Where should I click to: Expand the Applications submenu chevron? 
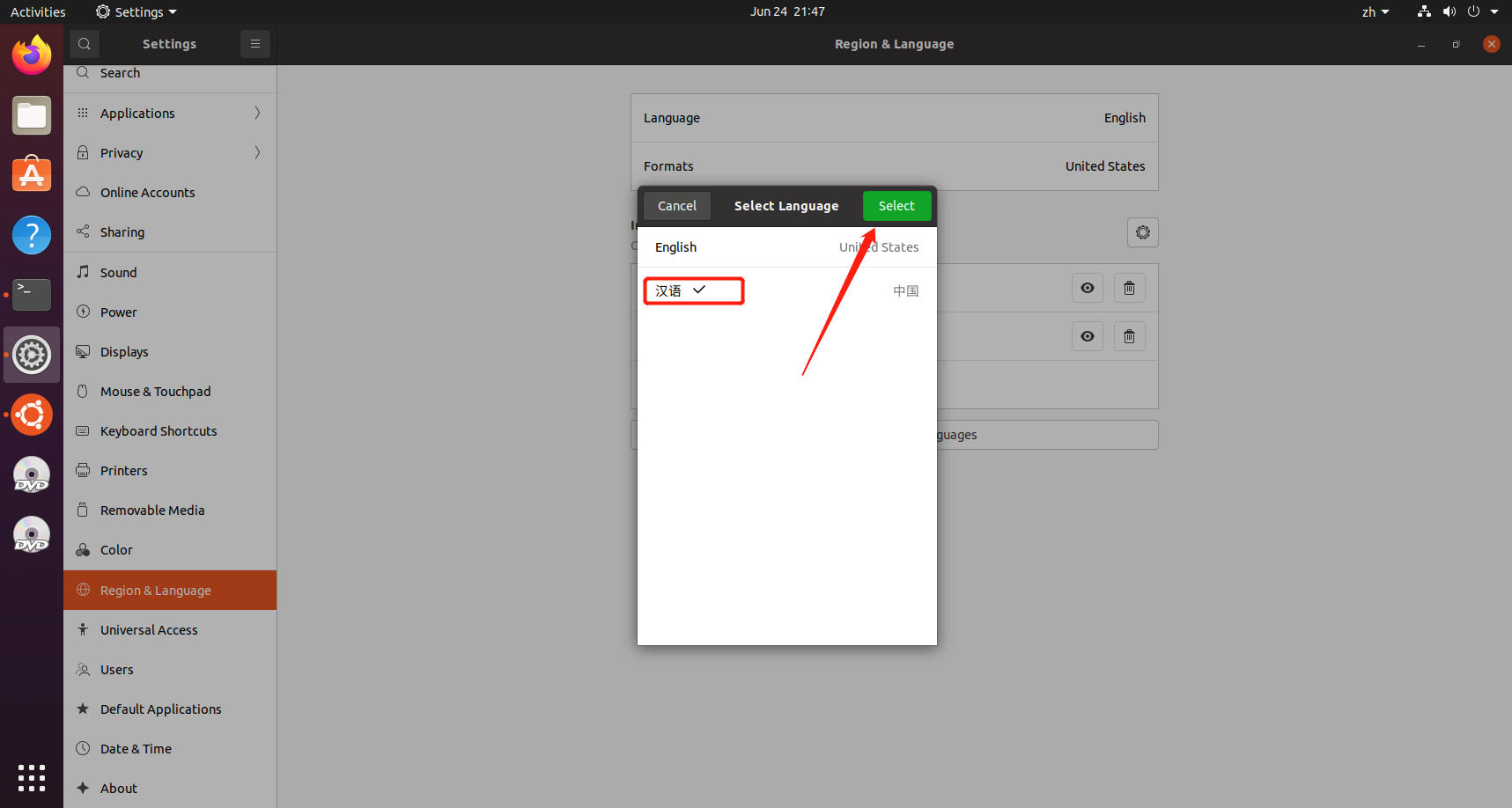coord(257,113)
